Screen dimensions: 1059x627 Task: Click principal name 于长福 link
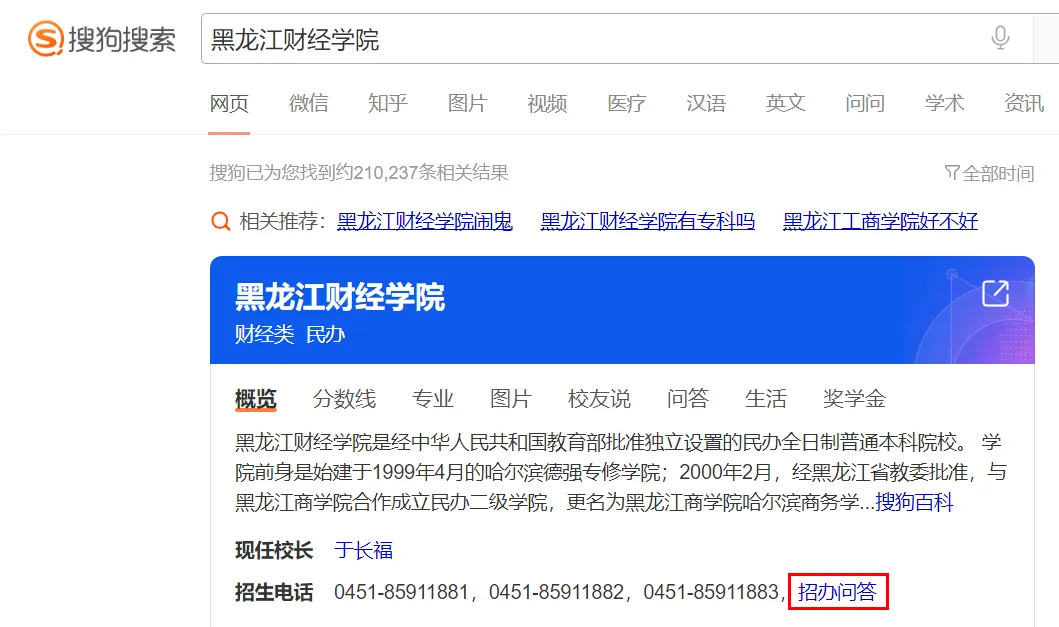(x=363, y=550)
